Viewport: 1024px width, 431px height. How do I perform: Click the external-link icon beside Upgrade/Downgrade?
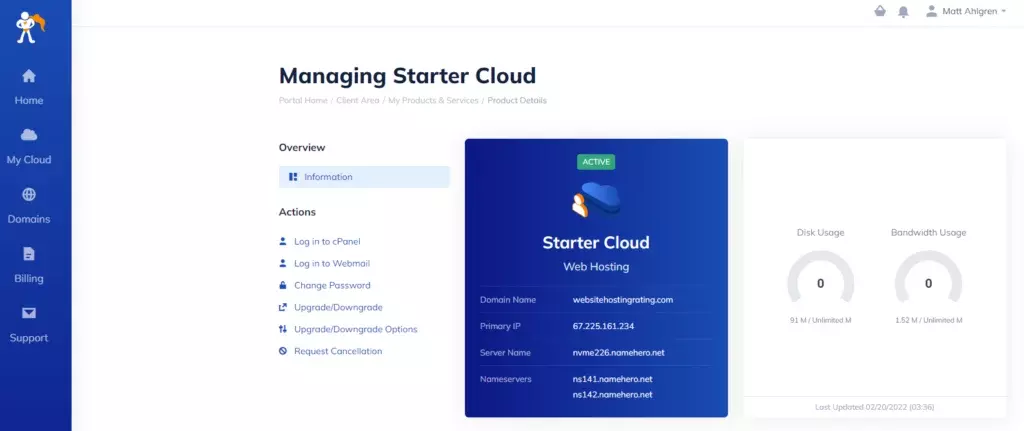pyautogui.click(x=283, y=307)
